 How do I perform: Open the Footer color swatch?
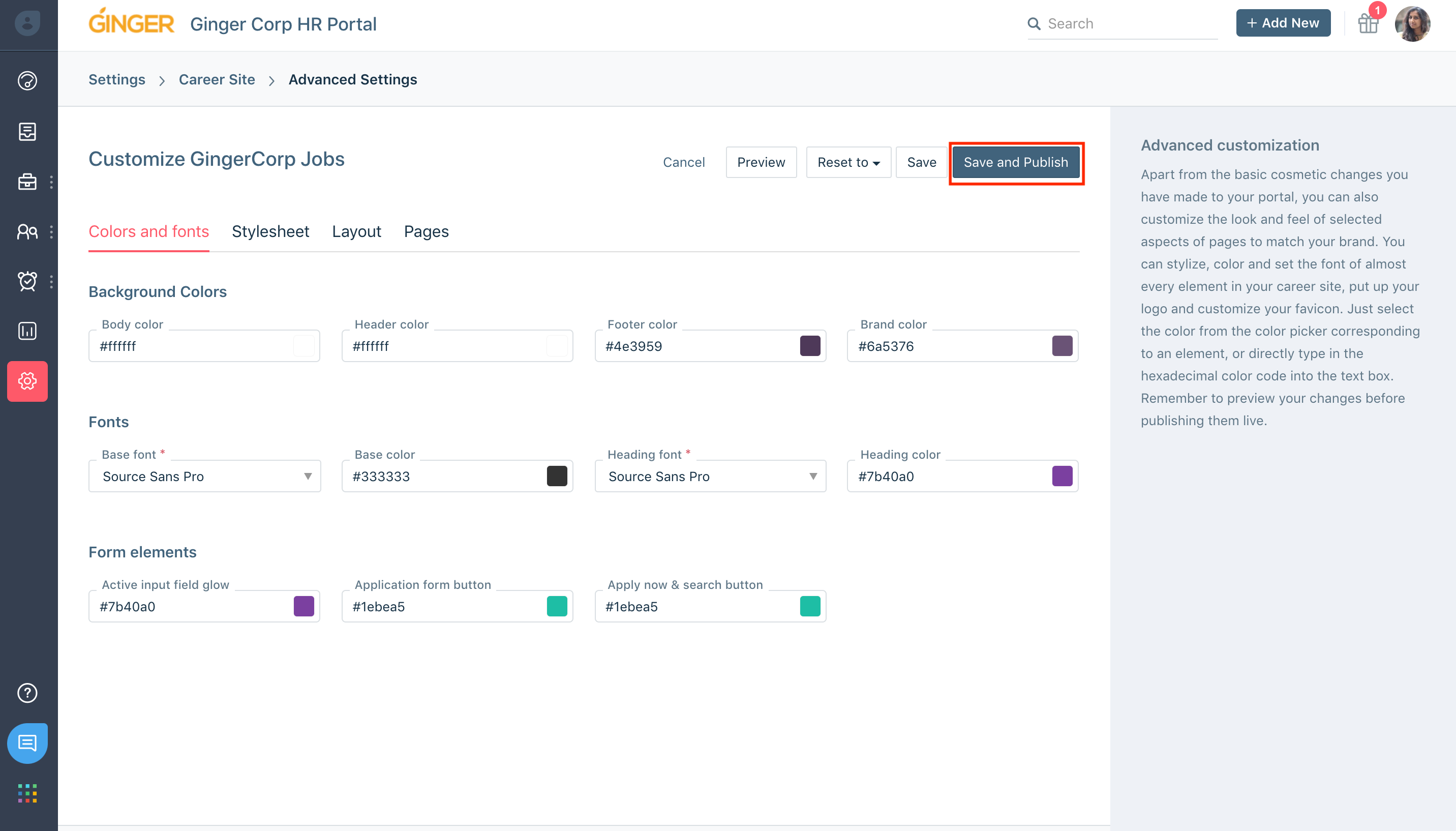pos(810,346)
